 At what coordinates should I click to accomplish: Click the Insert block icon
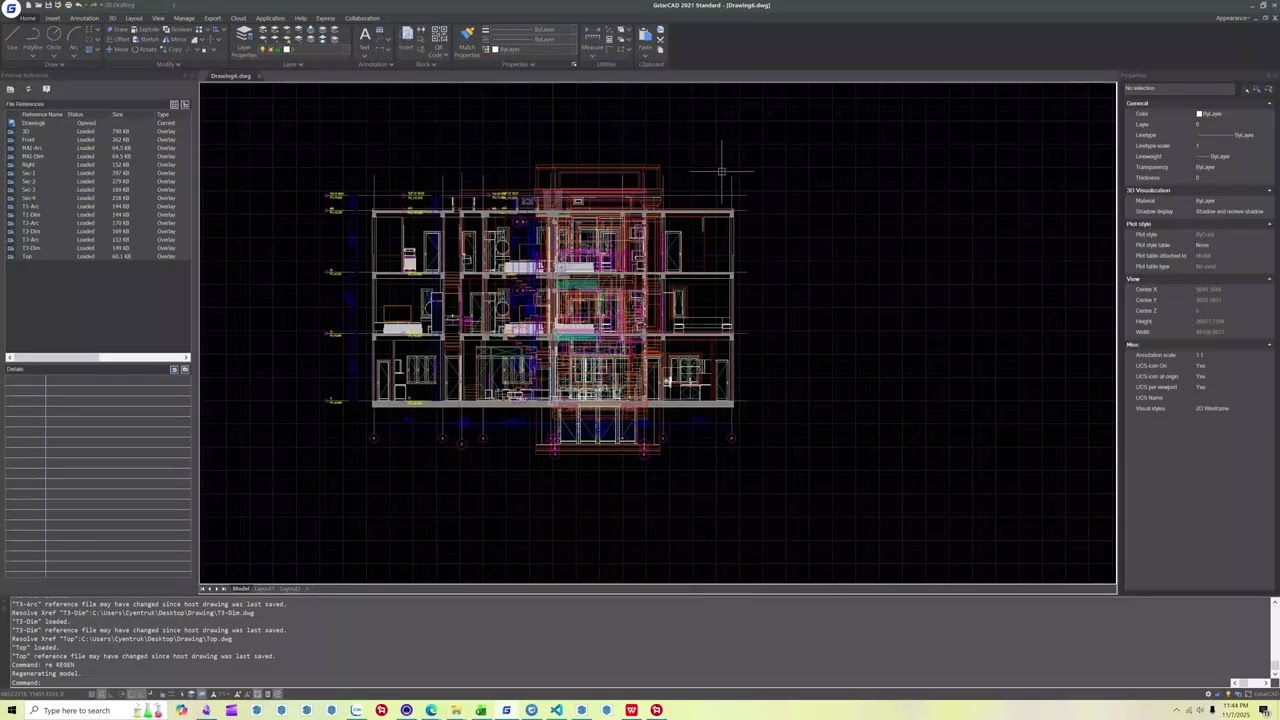point(406,38)
